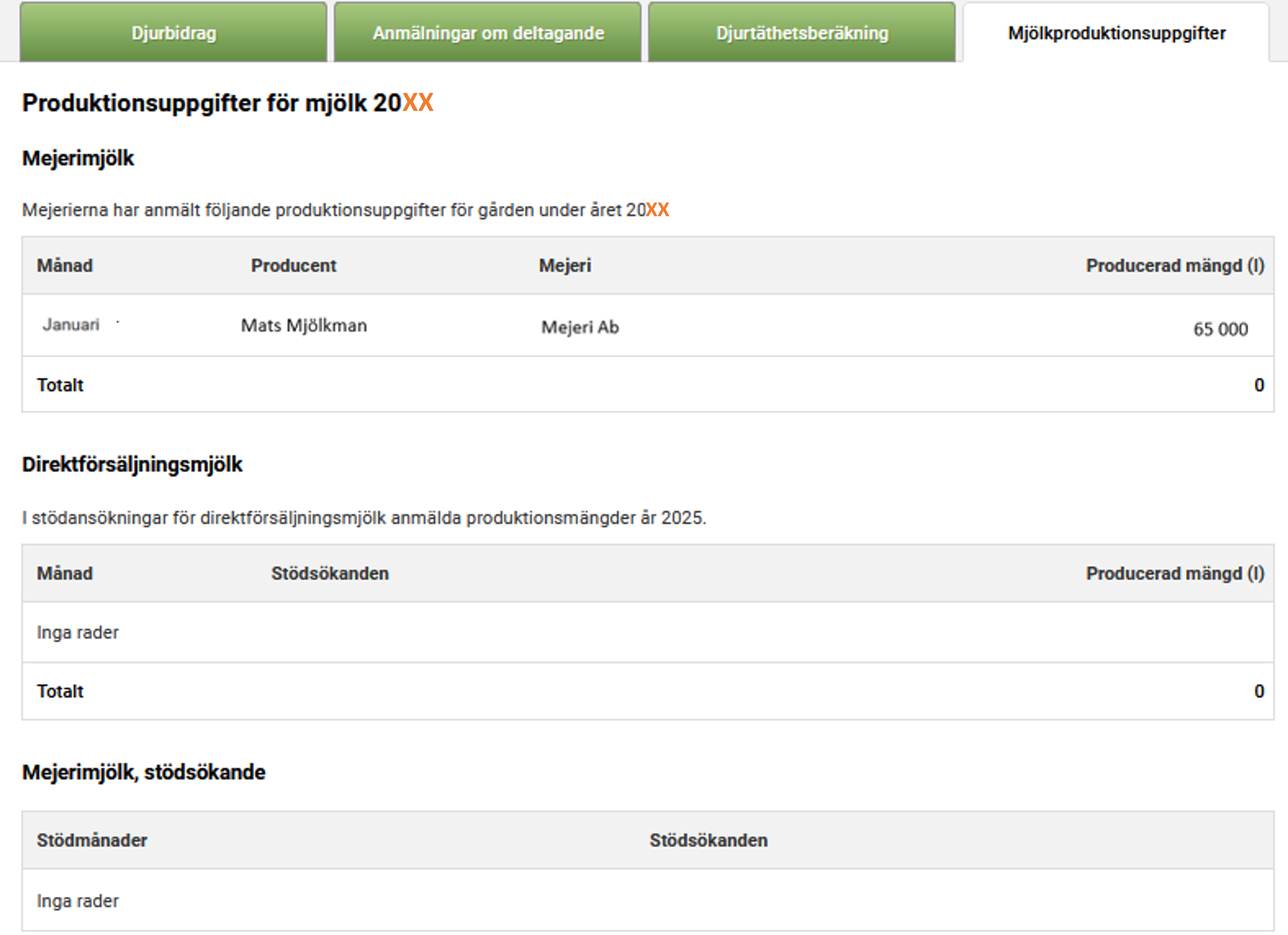Click Stödsökanden header in bottom table
The width and height of the screenshot is (1288, 935).
pos(708,840)
